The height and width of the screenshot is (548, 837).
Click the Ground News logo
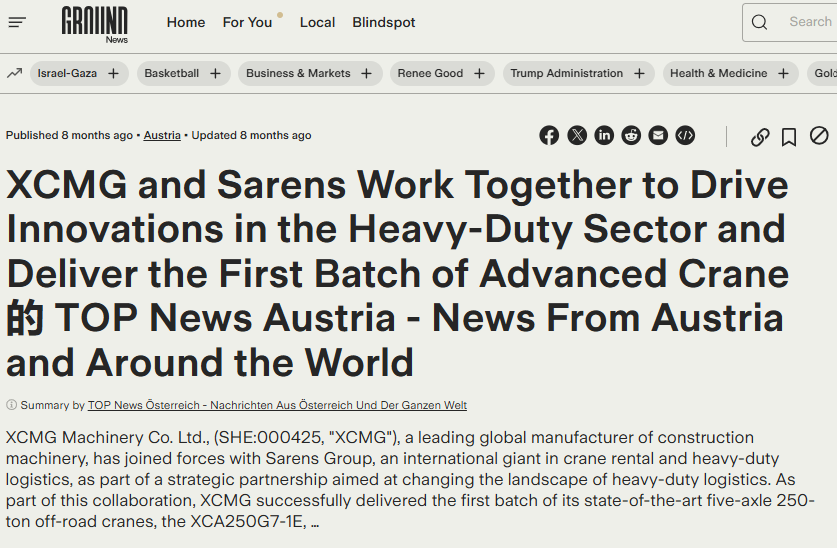(x=95, y=23)
